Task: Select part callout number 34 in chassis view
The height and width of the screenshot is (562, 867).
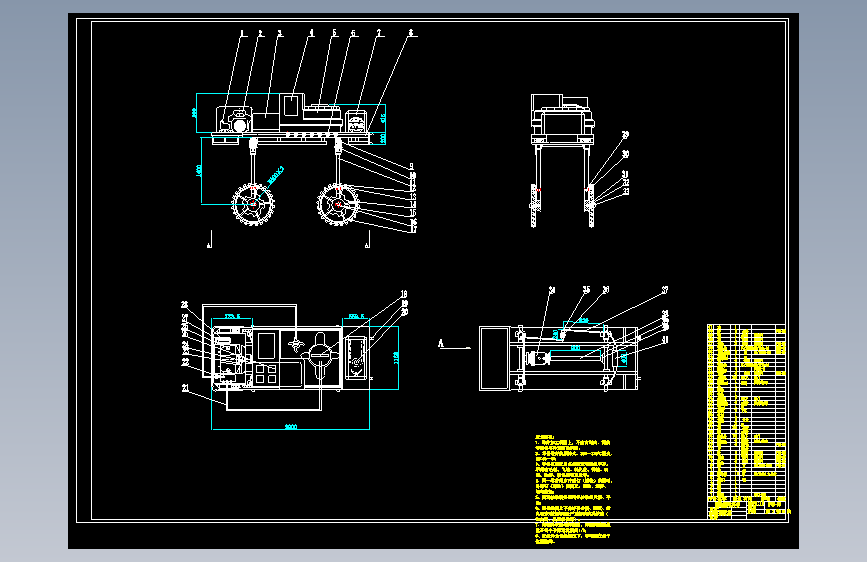Action: tap(552, 290)
